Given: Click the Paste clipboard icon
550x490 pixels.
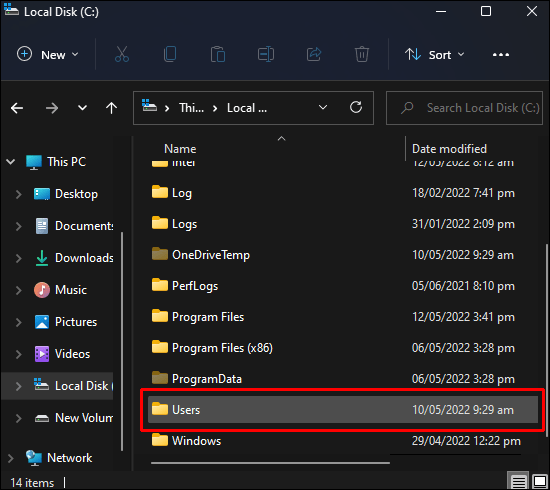Looking at the screenshot, I should point(218,54).
